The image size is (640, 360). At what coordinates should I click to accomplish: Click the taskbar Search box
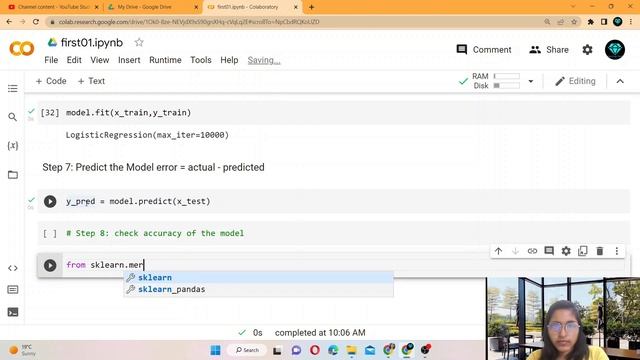[x=248, y=350]
